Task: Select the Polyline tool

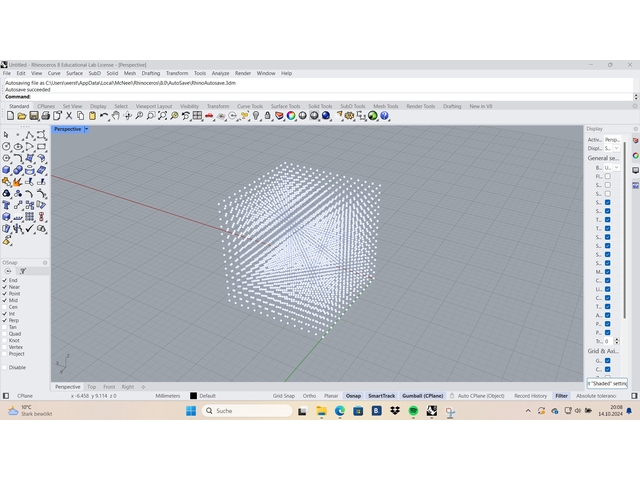Action: [x=29, y=135]
